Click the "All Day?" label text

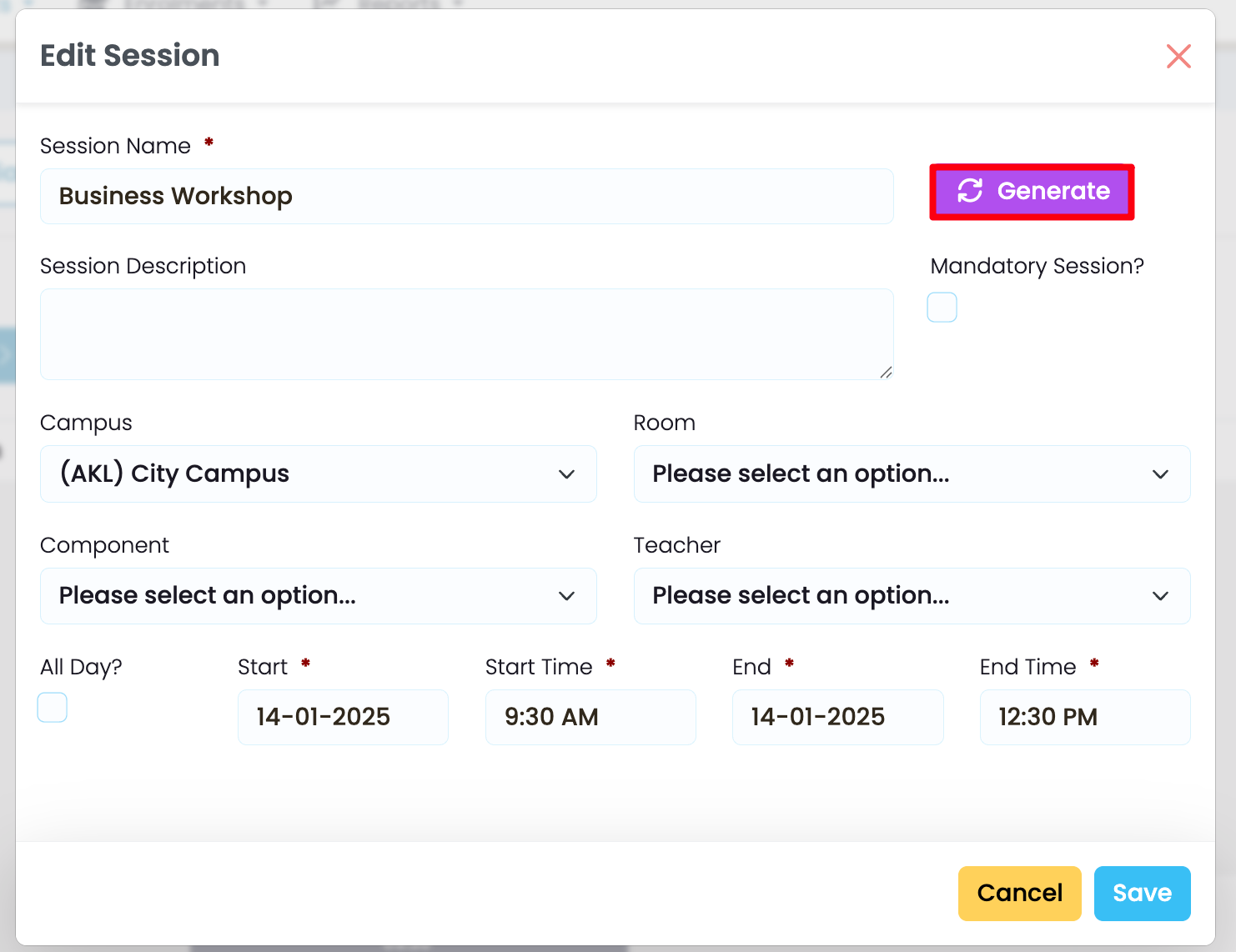(x=81, y=667)
